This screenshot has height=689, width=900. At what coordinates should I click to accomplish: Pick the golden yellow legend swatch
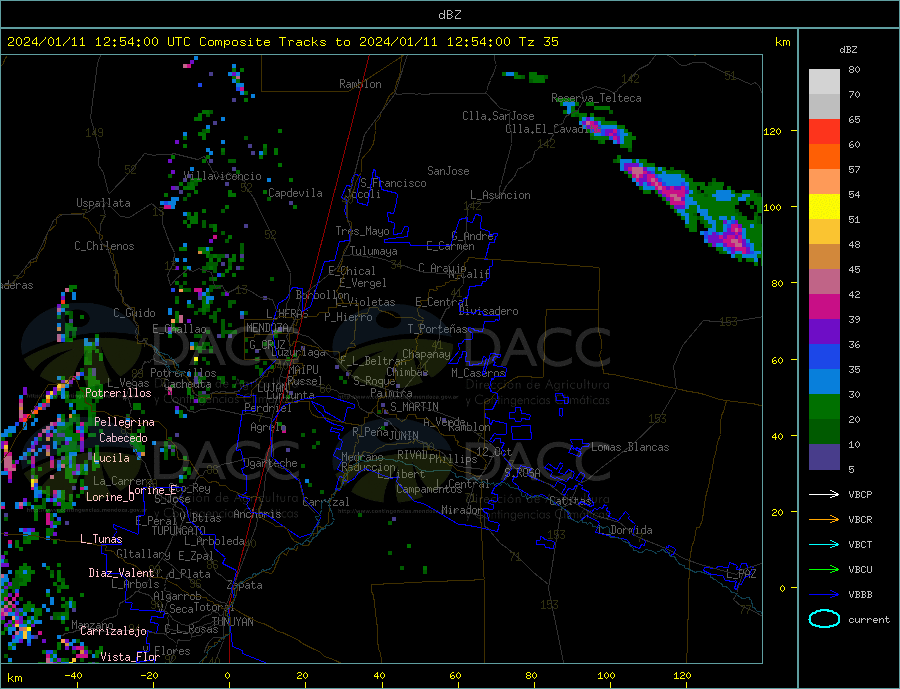tap(824, 232)
